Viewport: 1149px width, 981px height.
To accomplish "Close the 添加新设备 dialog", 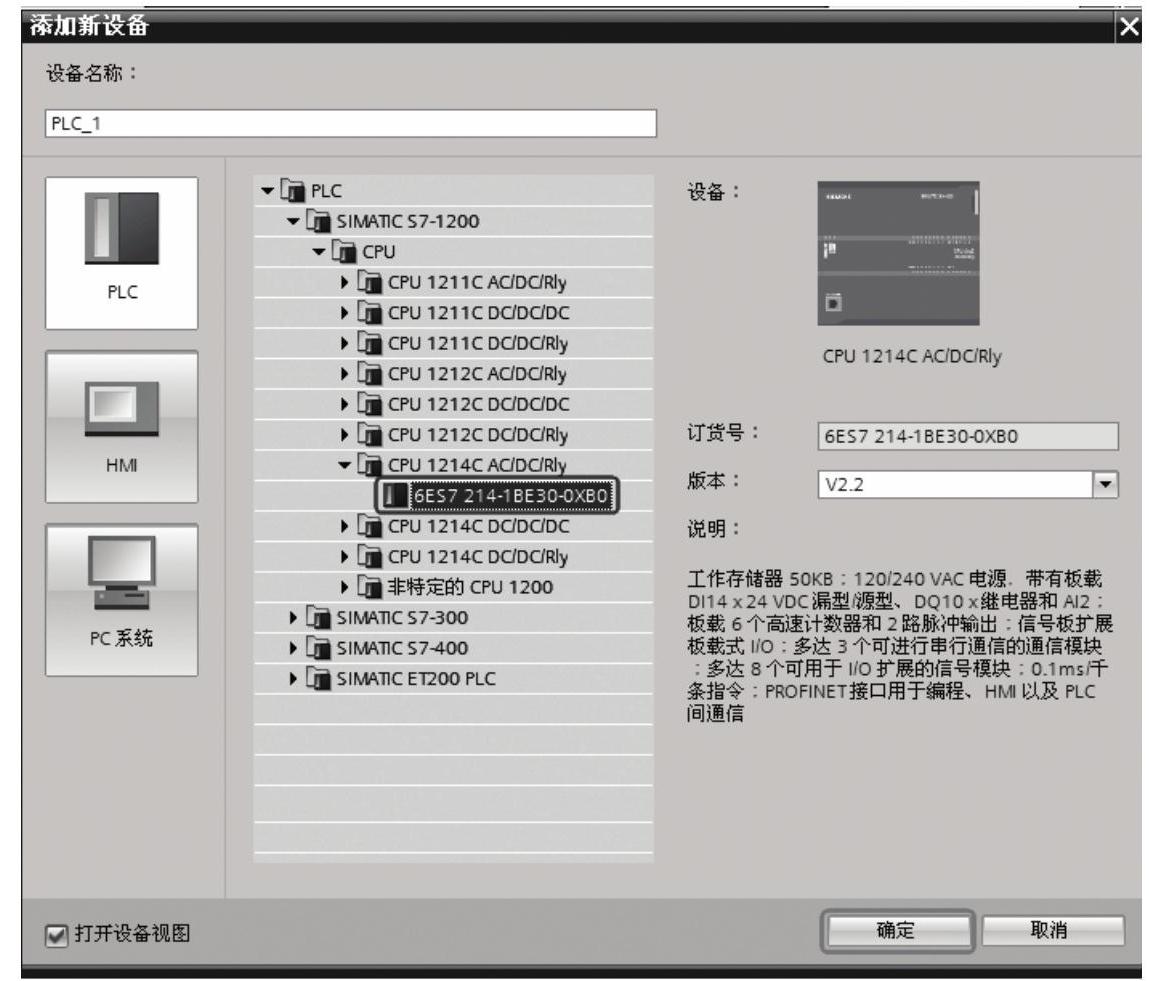I will (x=1130, y=26).
